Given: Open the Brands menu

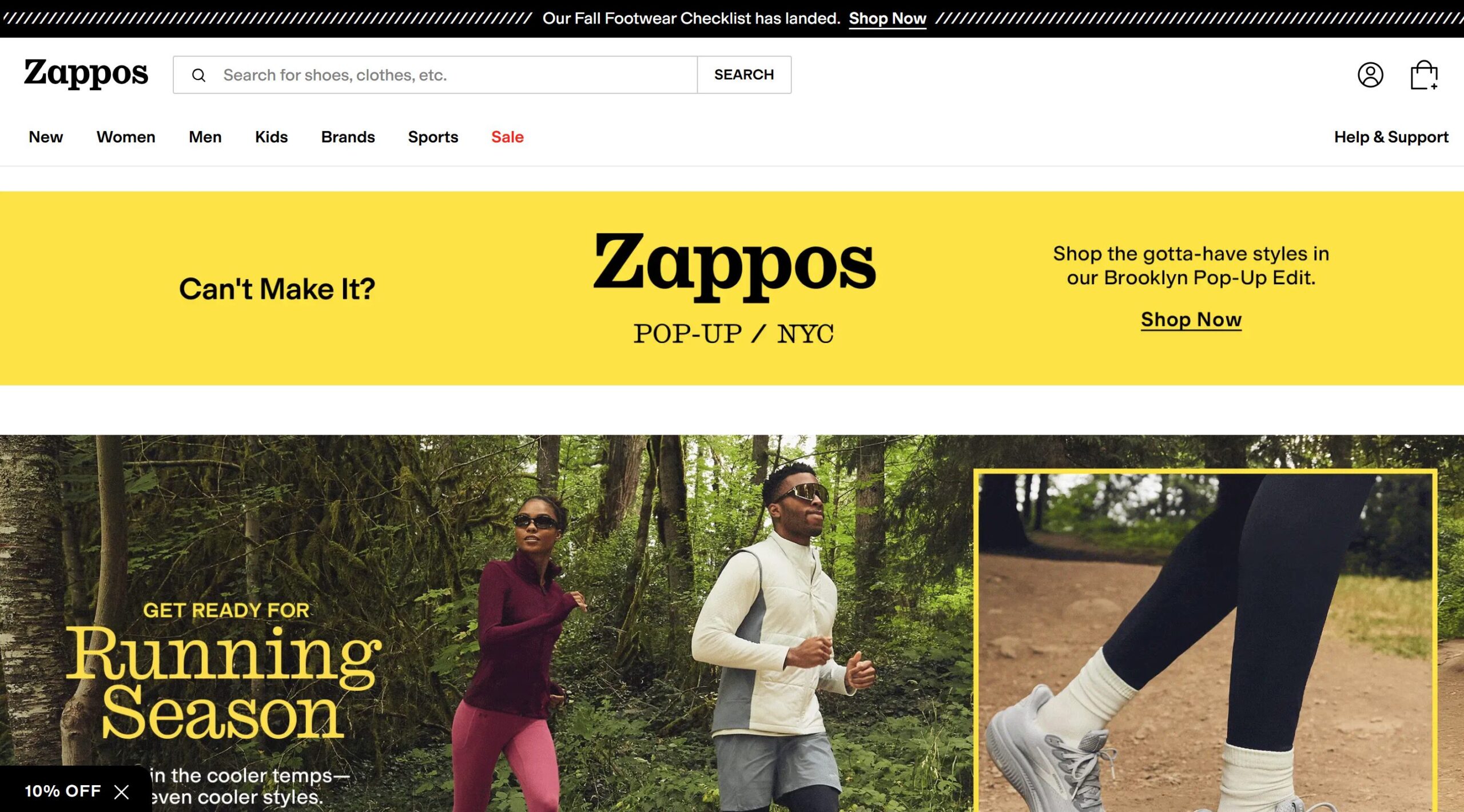Looking at the screenshot, I should click(x=348, y=137).
